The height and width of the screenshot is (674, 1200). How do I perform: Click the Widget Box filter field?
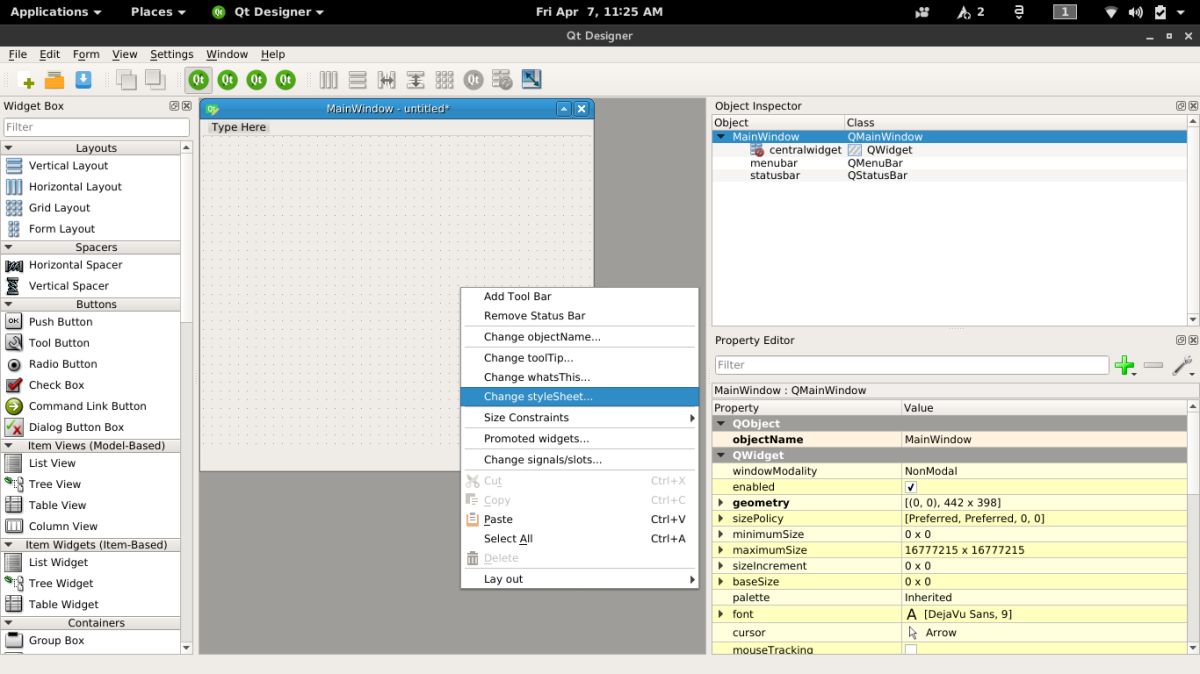[96, 127]
